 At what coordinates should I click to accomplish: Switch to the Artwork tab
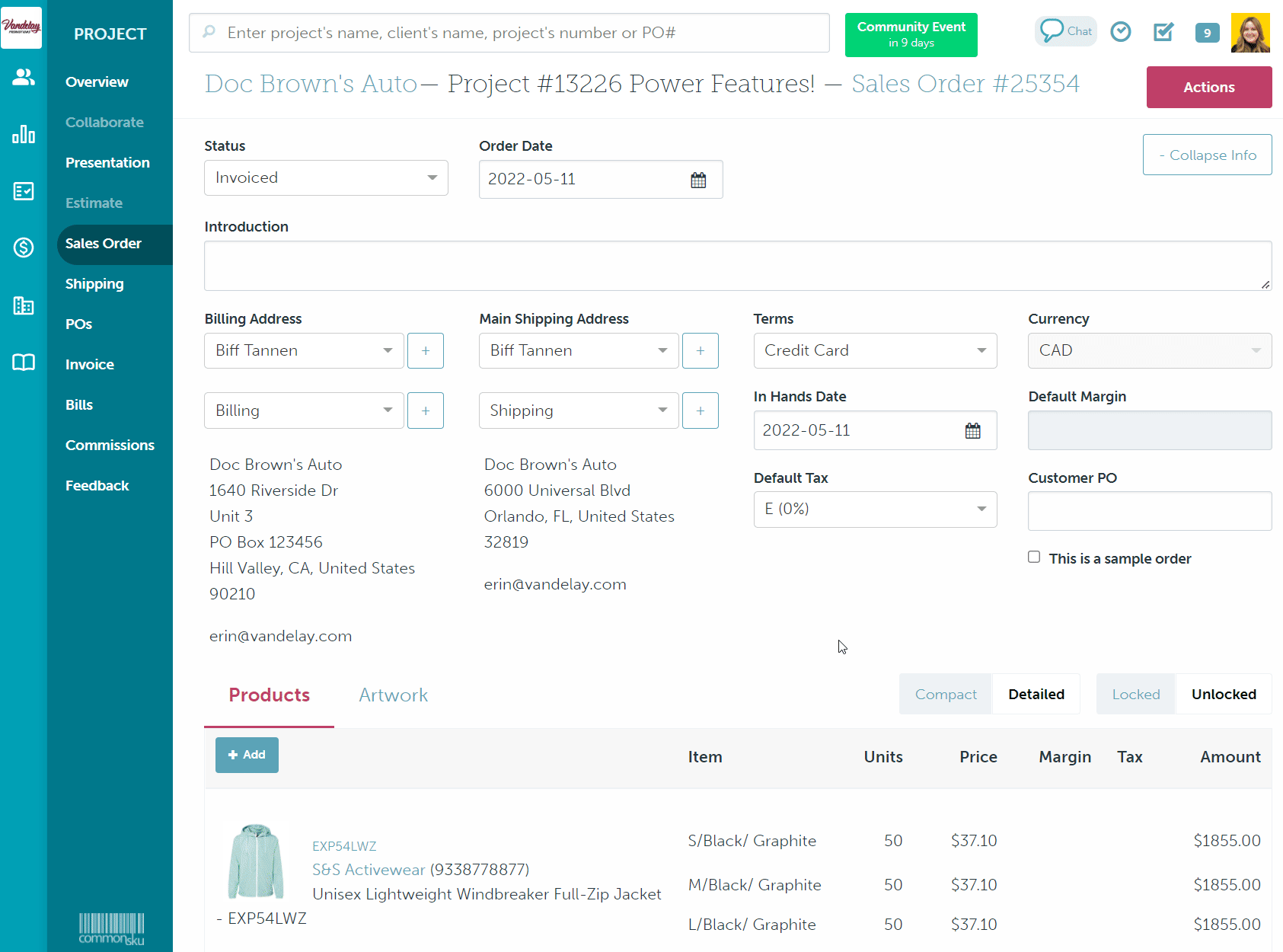click(393, 695)
